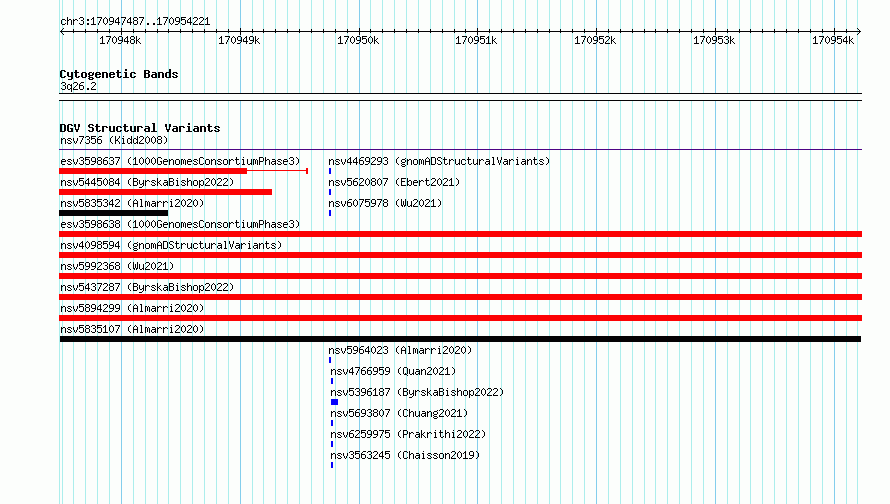The image size is (890, 504).
Task: Select the nsv5620807 blue marker
Action: [330, 192]
